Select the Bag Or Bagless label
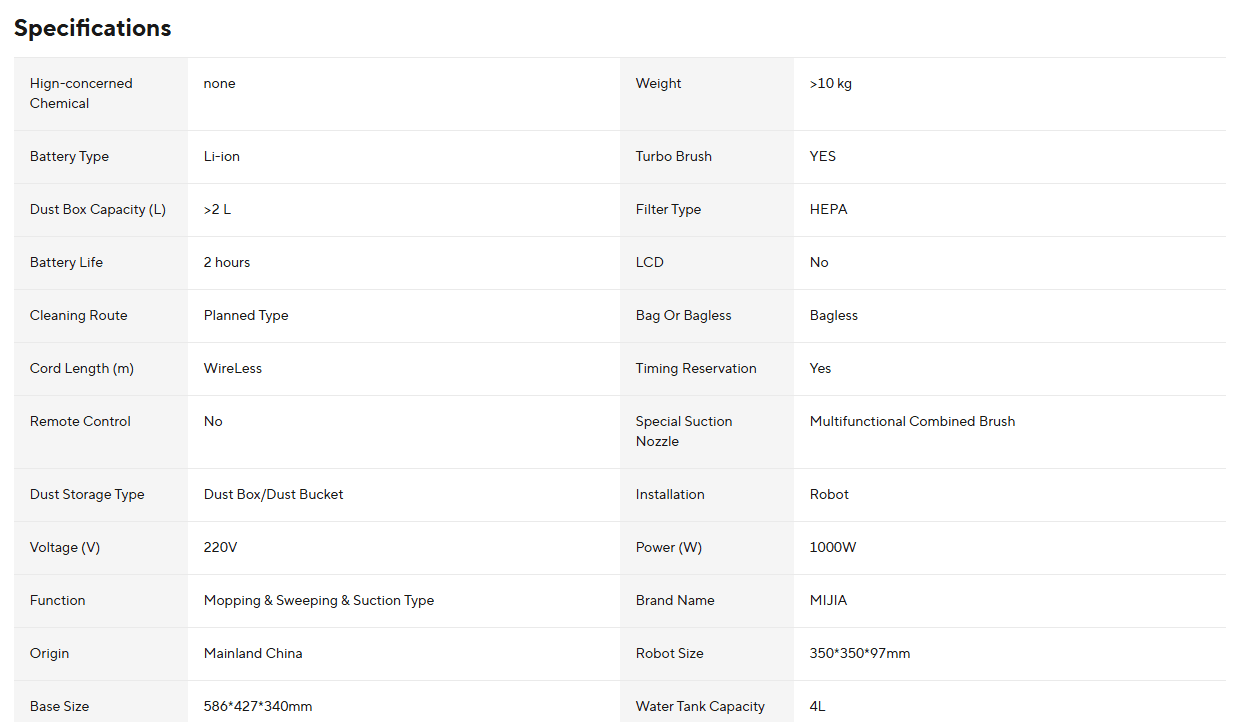This screenshot has width=1234, height=722. click(684, 316)
